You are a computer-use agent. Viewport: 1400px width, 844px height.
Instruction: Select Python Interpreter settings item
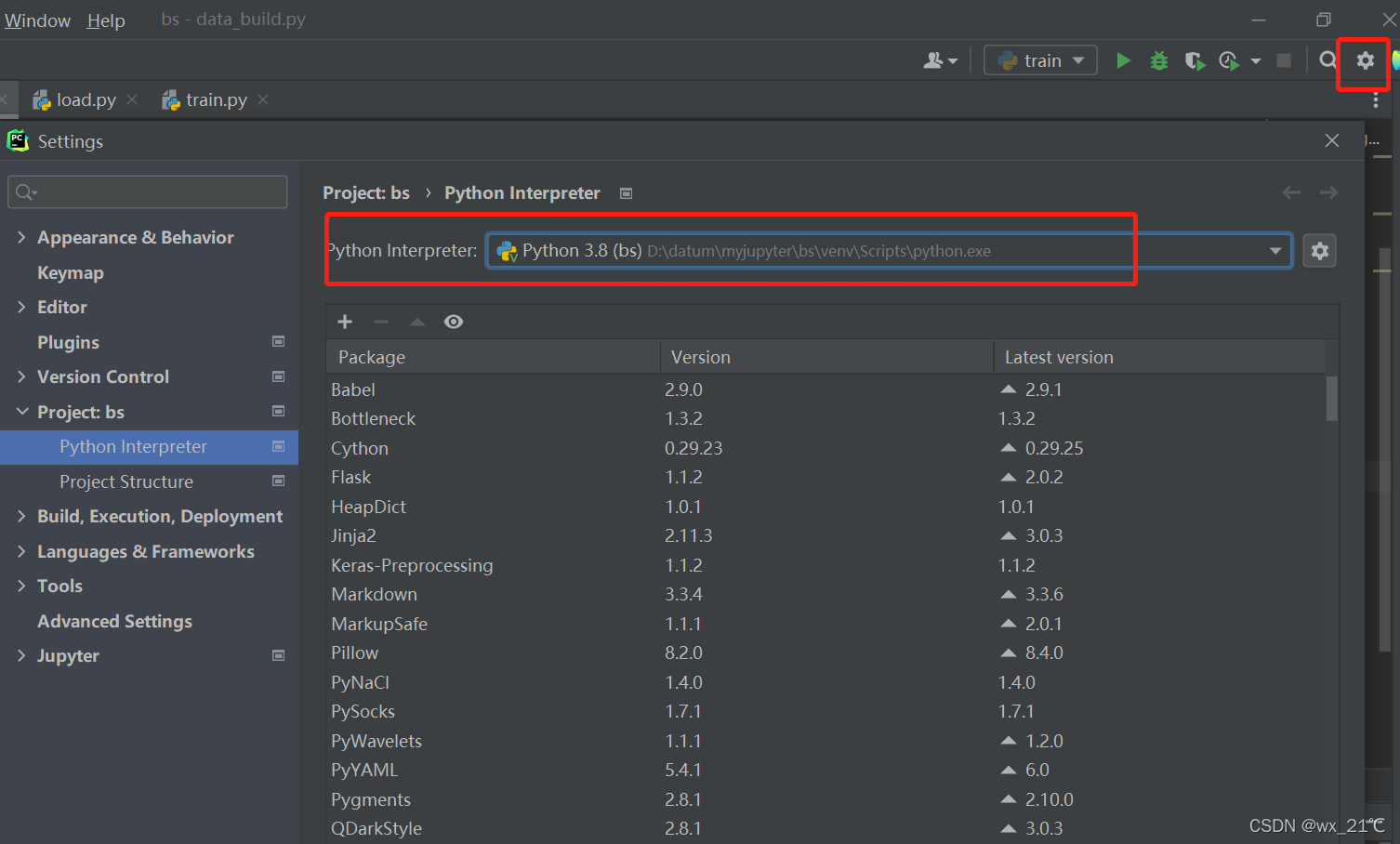tap(149, 446)
